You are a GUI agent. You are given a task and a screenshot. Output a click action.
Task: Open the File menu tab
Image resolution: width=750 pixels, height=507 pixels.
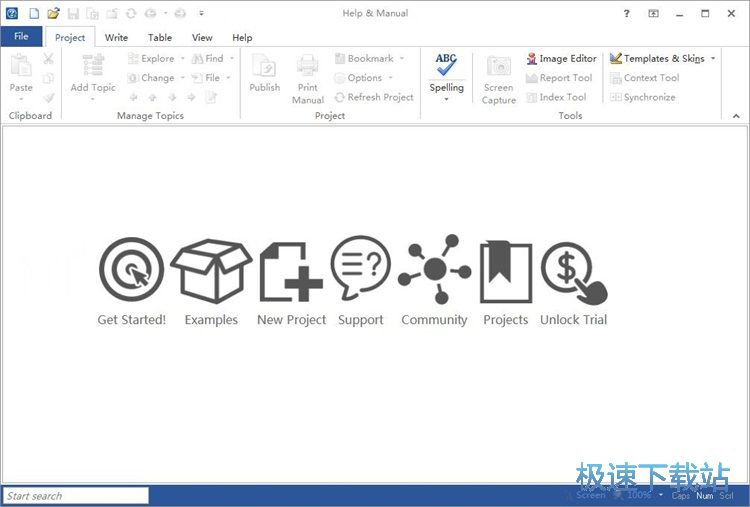coord(21,36)
